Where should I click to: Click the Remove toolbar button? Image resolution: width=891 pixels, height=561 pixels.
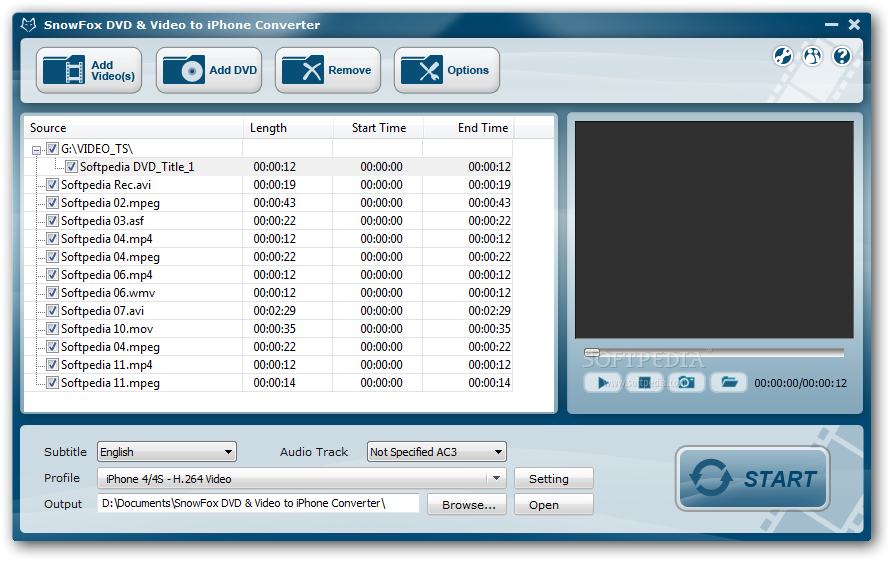327,70
